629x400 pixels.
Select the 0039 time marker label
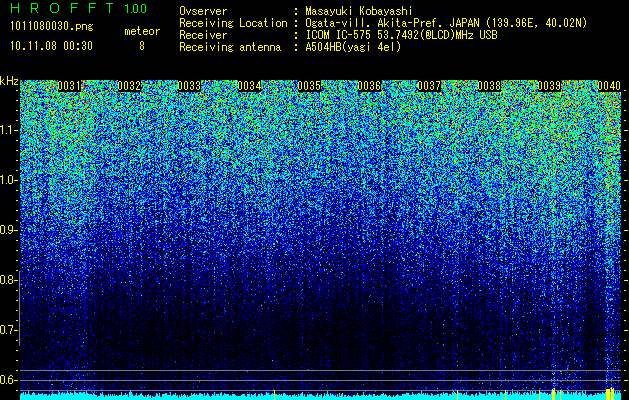(549, 86)
